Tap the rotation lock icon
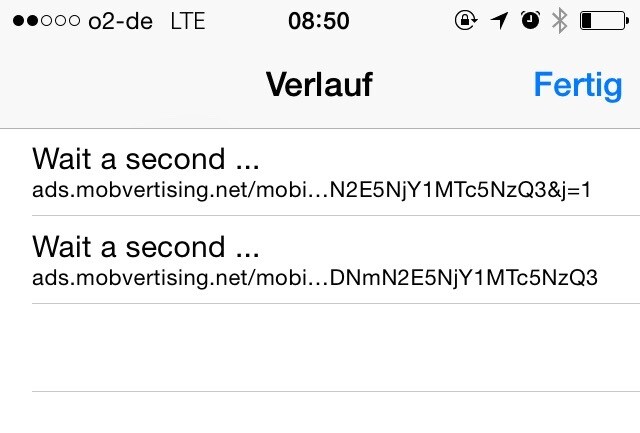Image resolution: width=640 pixels, height=433 pixels. [466, 20]
